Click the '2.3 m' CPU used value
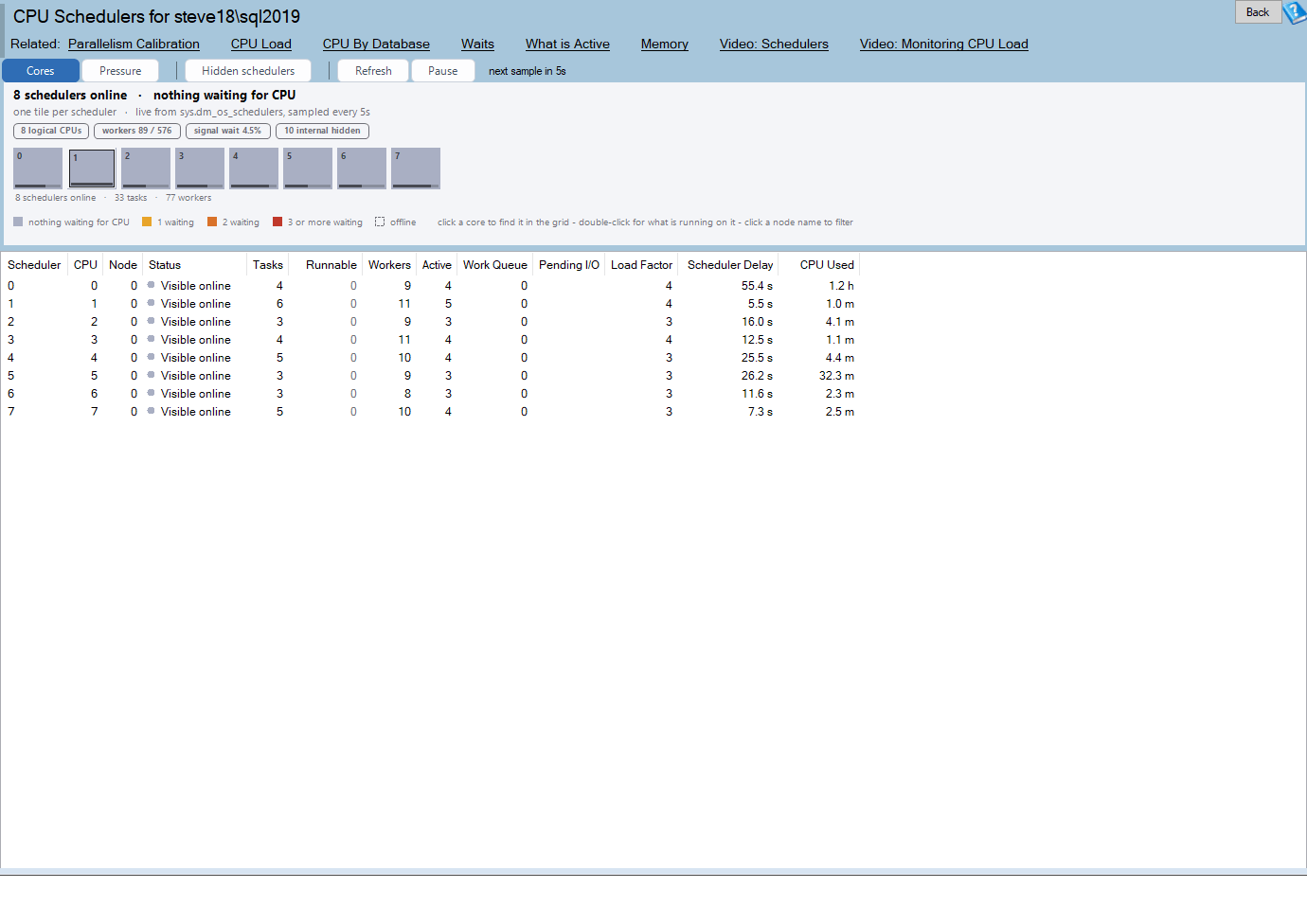 point(840,394)
